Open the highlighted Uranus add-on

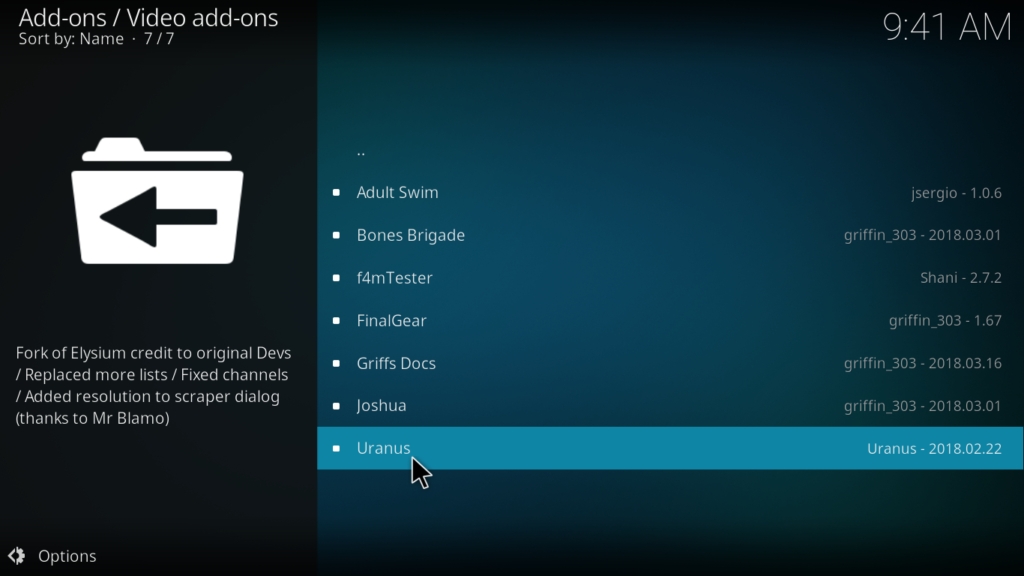[x=670, y=448]
